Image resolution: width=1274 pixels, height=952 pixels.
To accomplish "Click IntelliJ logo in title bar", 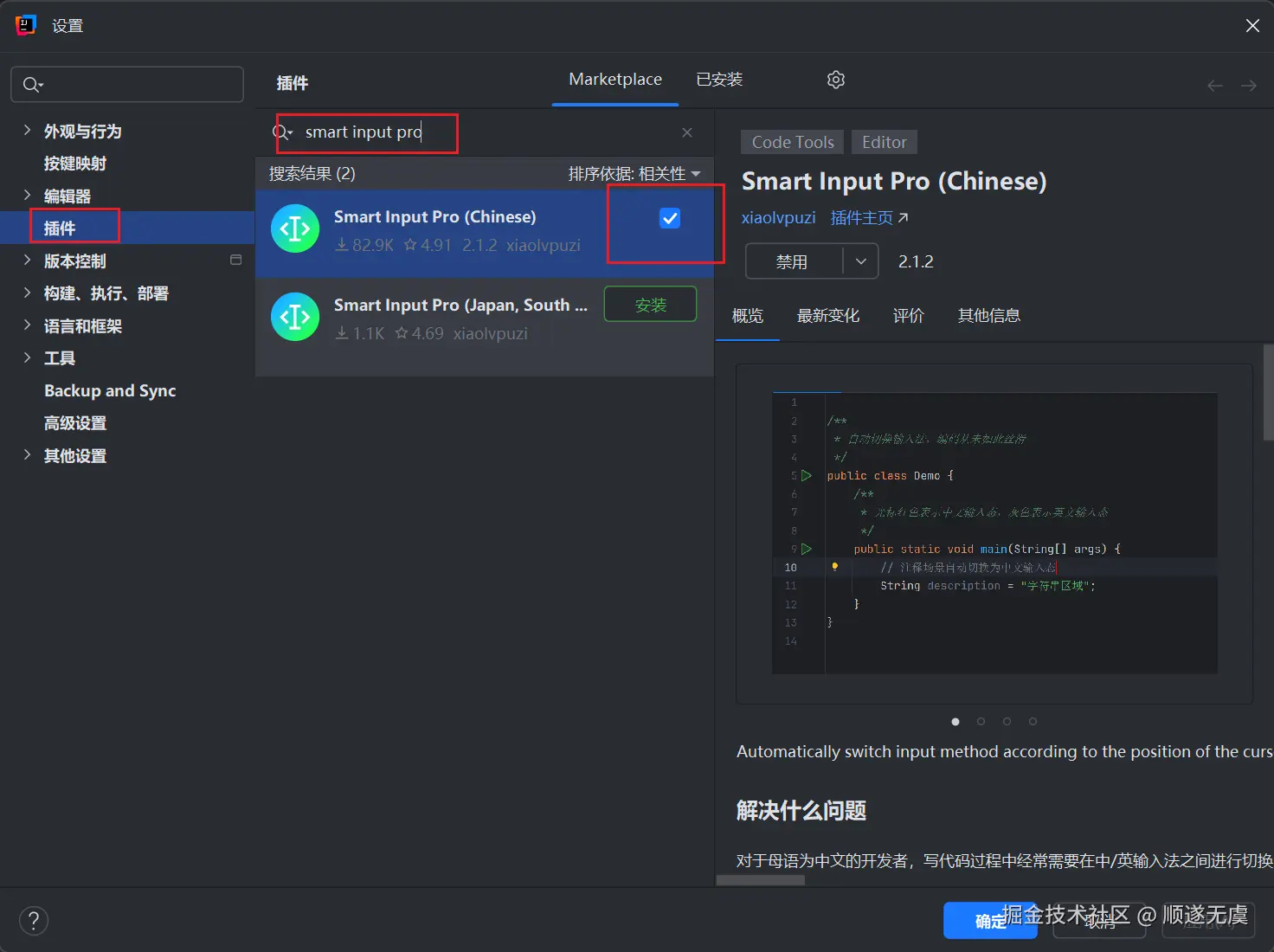I will (26, 25).
